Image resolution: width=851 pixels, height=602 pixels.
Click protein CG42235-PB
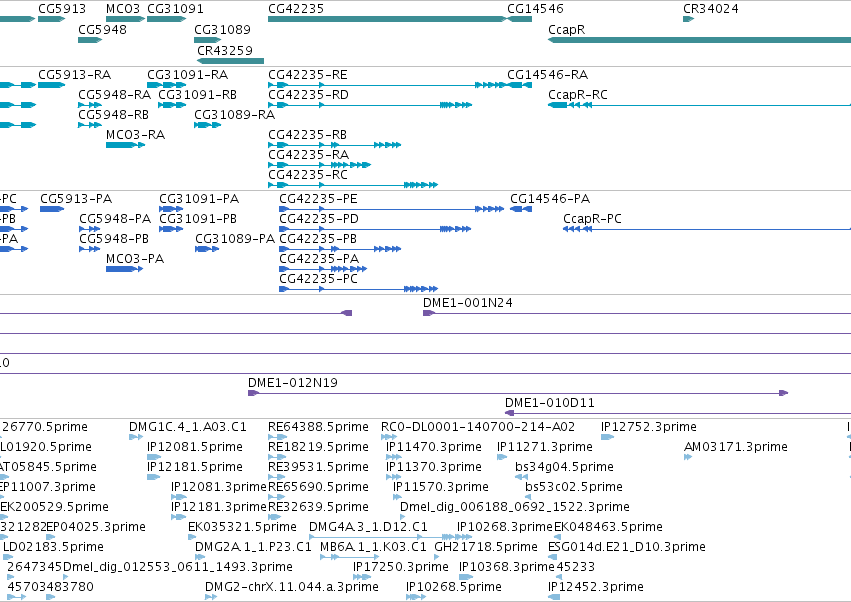[x=340, y=249]
